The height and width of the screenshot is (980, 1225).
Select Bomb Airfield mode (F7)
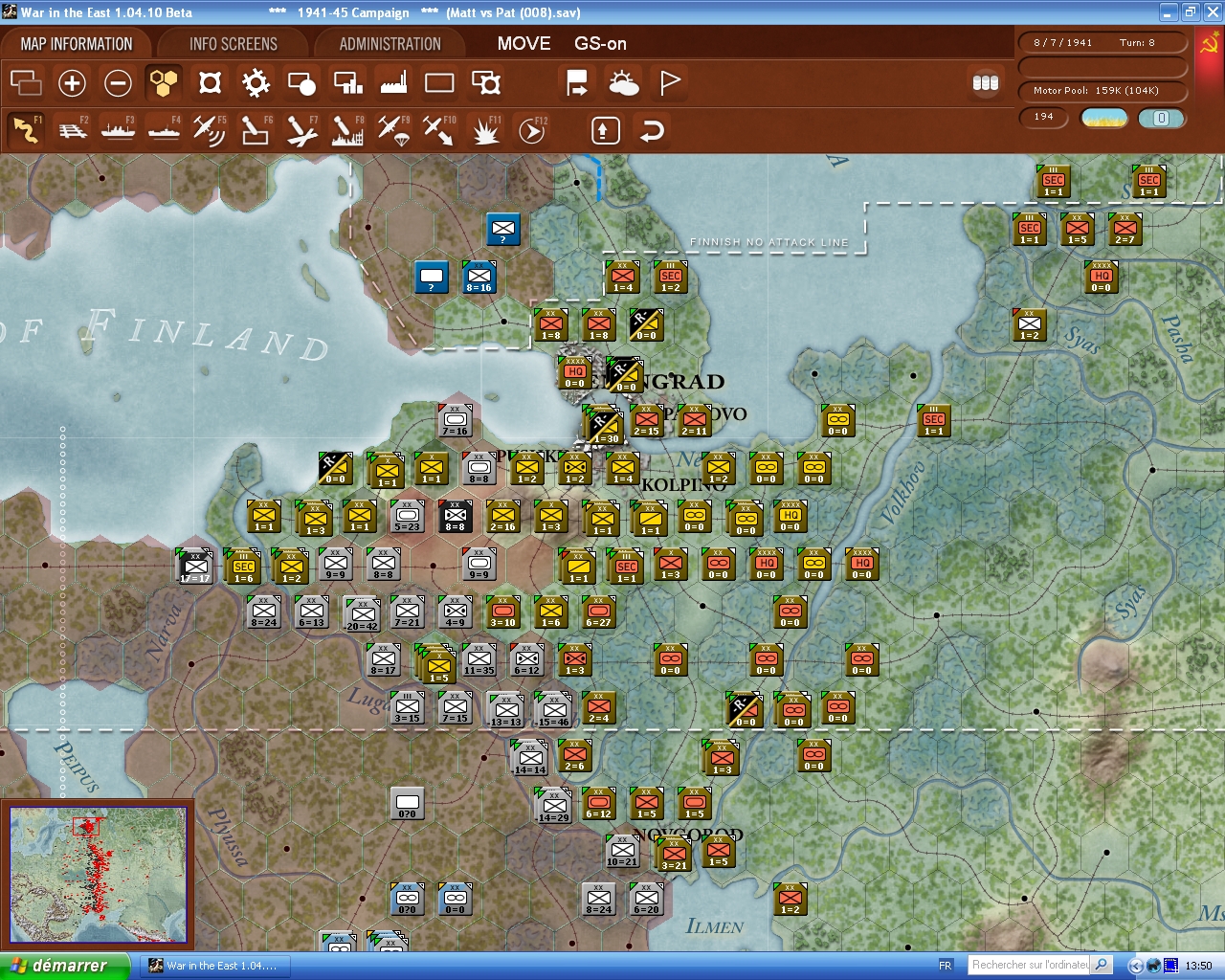(301, 130)
